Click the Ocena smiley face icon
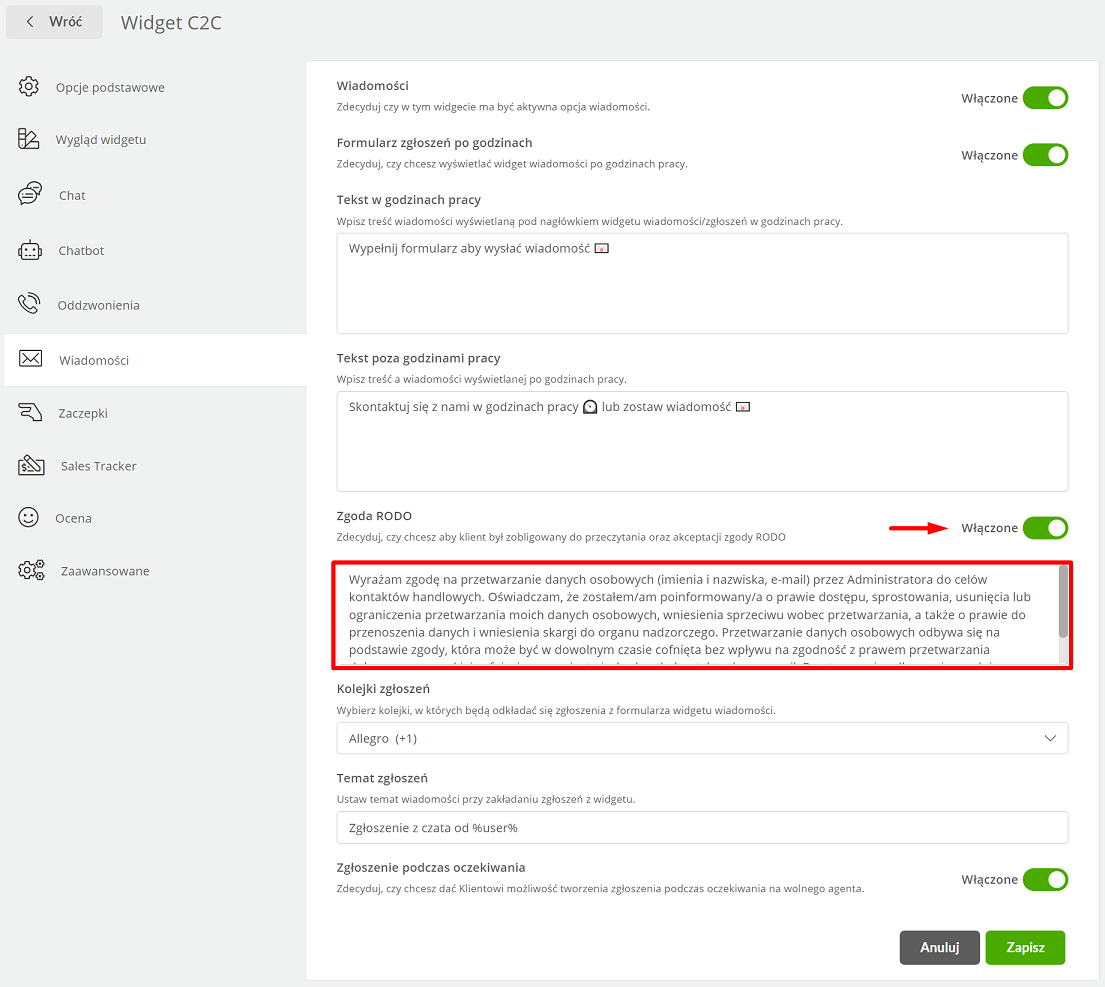 pyautogui.click(x=28, y=517)
